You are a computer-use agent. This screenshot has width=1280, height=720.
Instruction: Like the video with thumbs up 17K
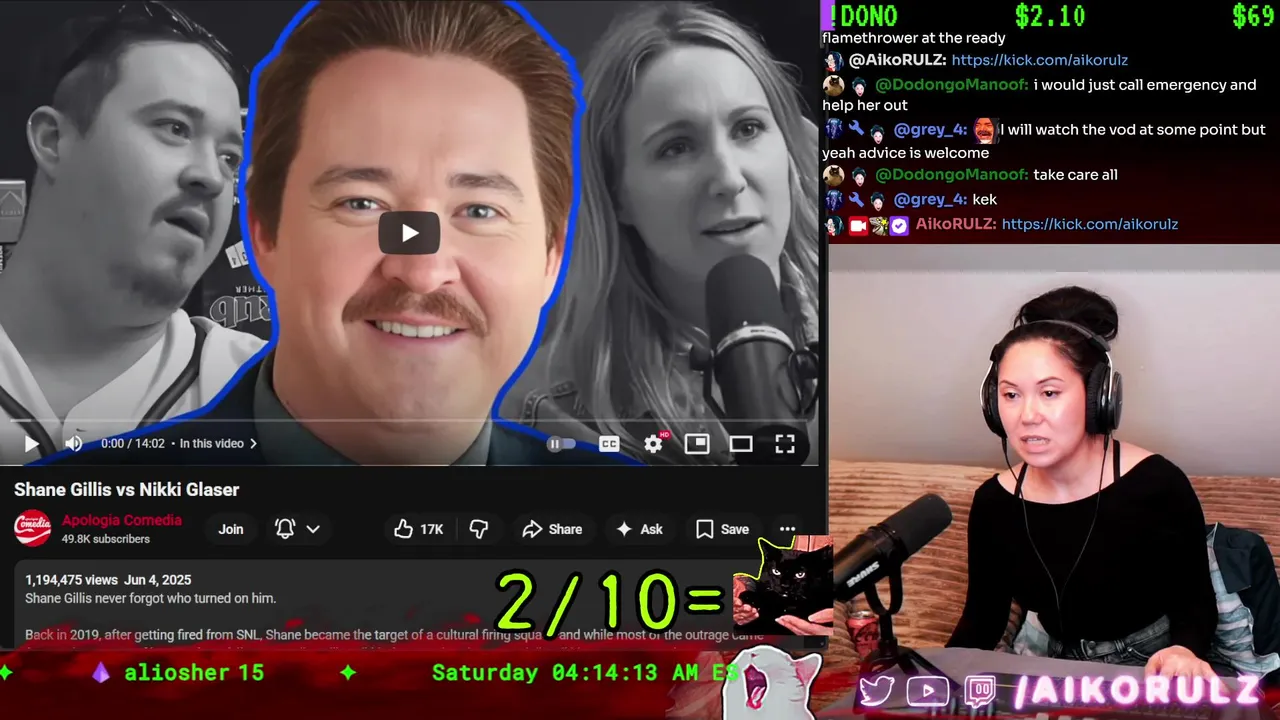point(419,529)
